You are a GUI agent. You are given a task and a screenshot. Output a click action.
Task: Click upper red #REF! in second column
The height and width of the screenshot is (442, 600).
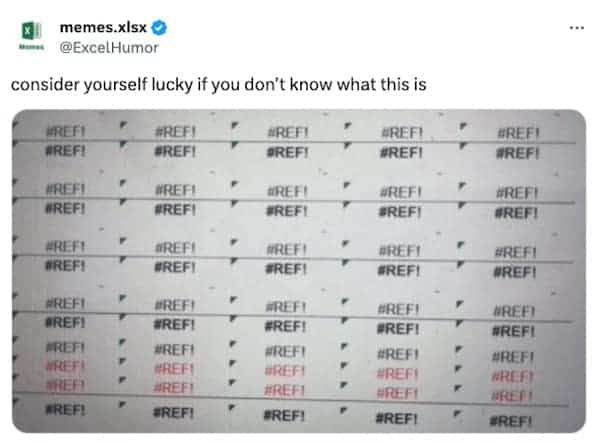175,368
